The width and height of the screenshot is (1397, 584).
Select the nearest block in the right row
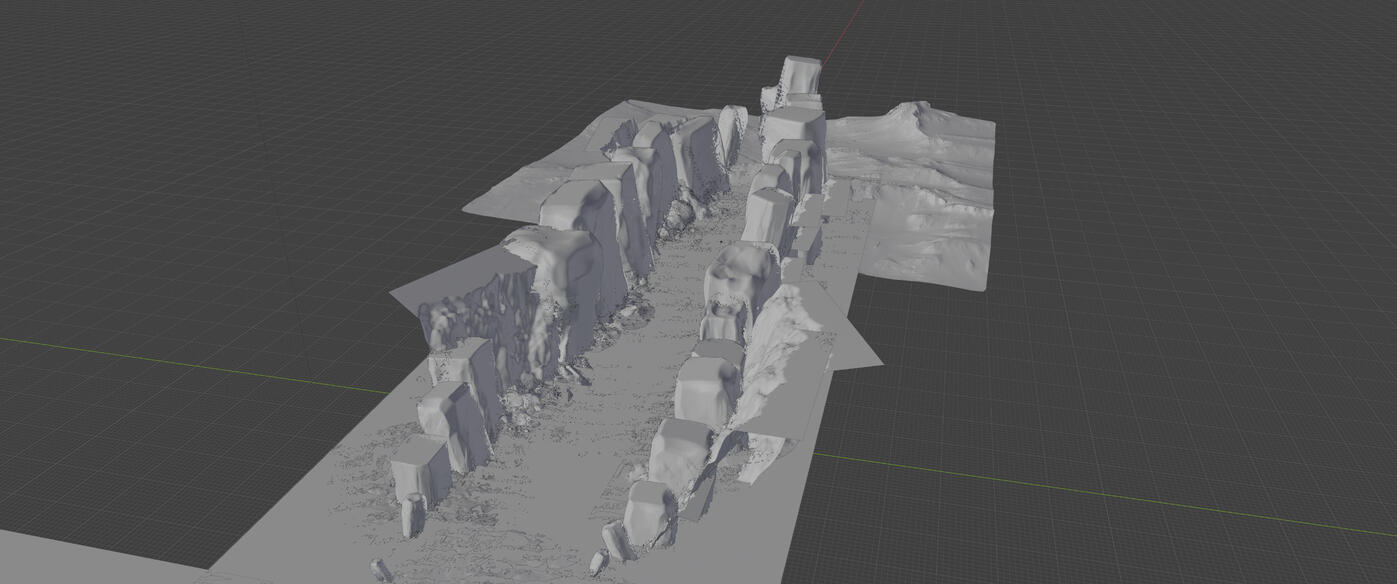[648, 511]
